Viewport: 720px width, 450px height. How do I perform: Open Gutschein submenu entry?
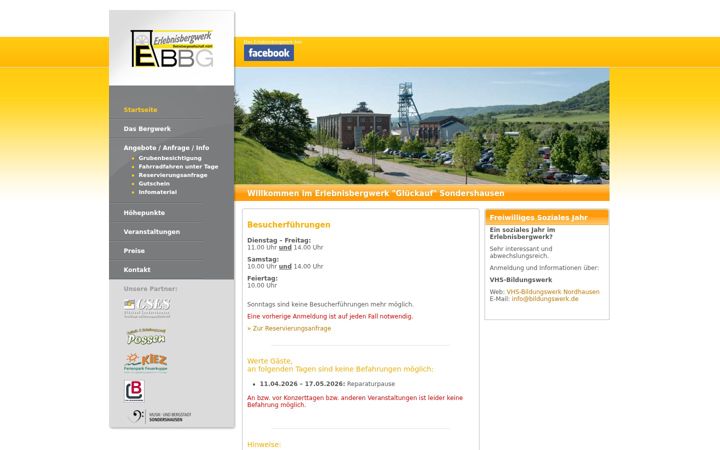[x=154, y=184]
